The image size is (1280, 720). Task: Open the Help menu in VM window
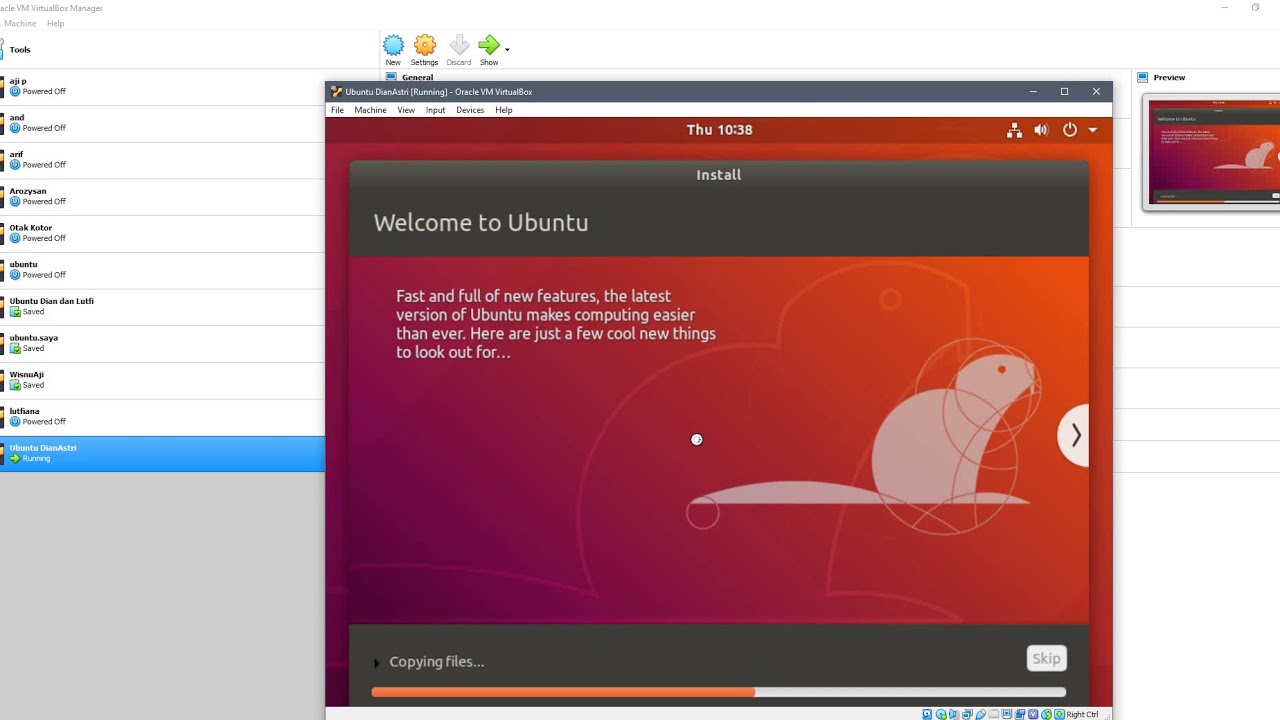tap(504, 110)
